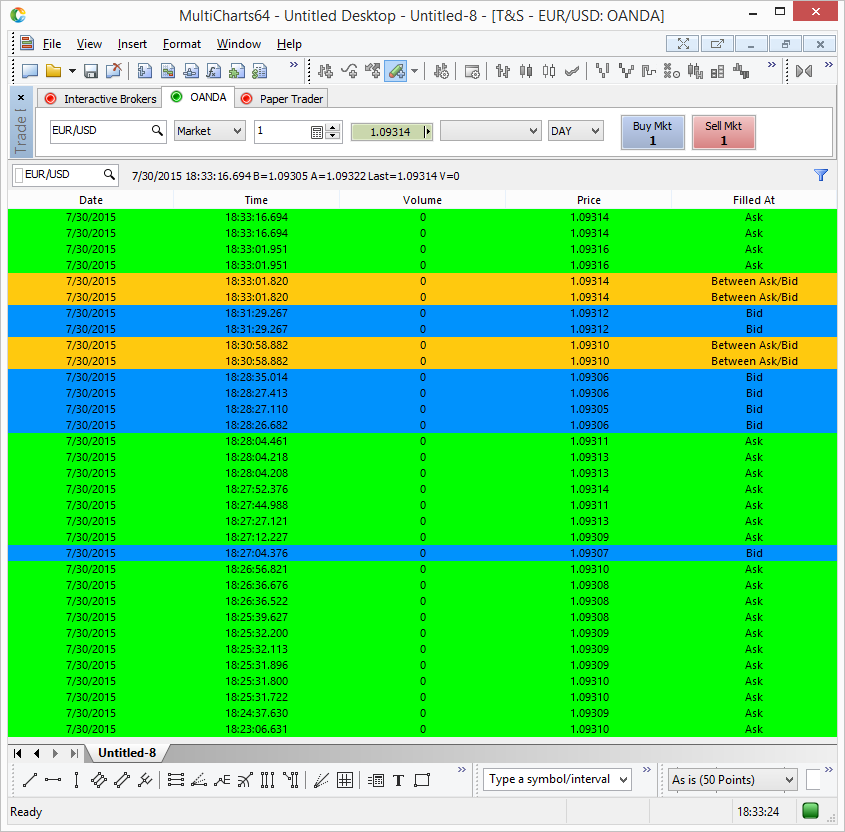The height and width of the screenshot is (832, 845).
Task: Select the Untitled-8 workspace tab
Action: tap(127, 753)
